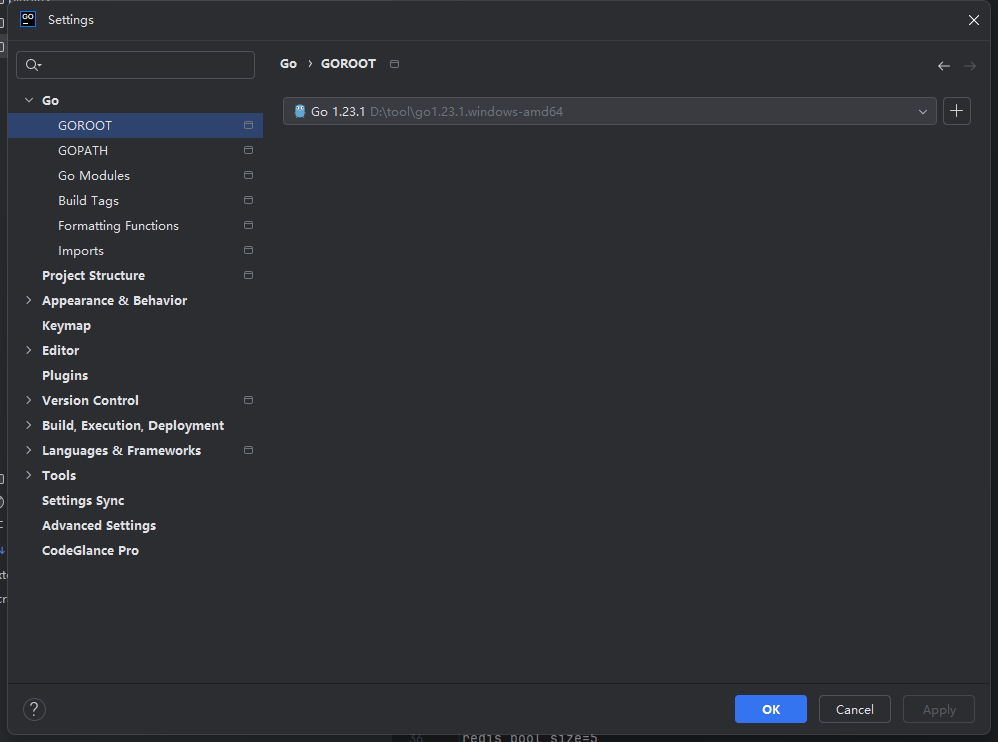Click project-level icon beside Go Modules

click(x=248, y=175)
